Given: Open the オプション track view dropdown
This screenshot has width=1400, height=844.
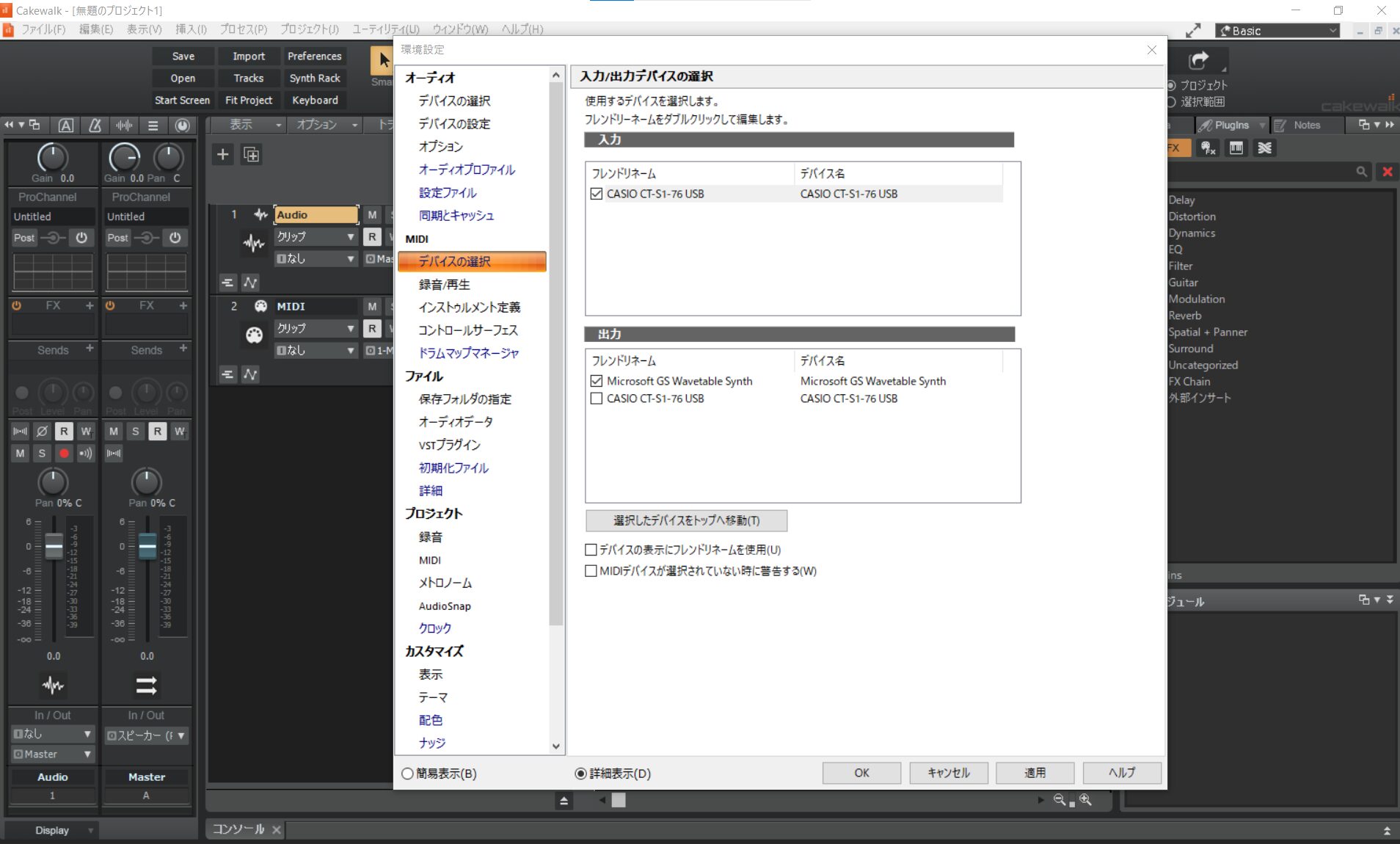Looking at the screenshot, I should pyautogui.click(x=326, y=125).
